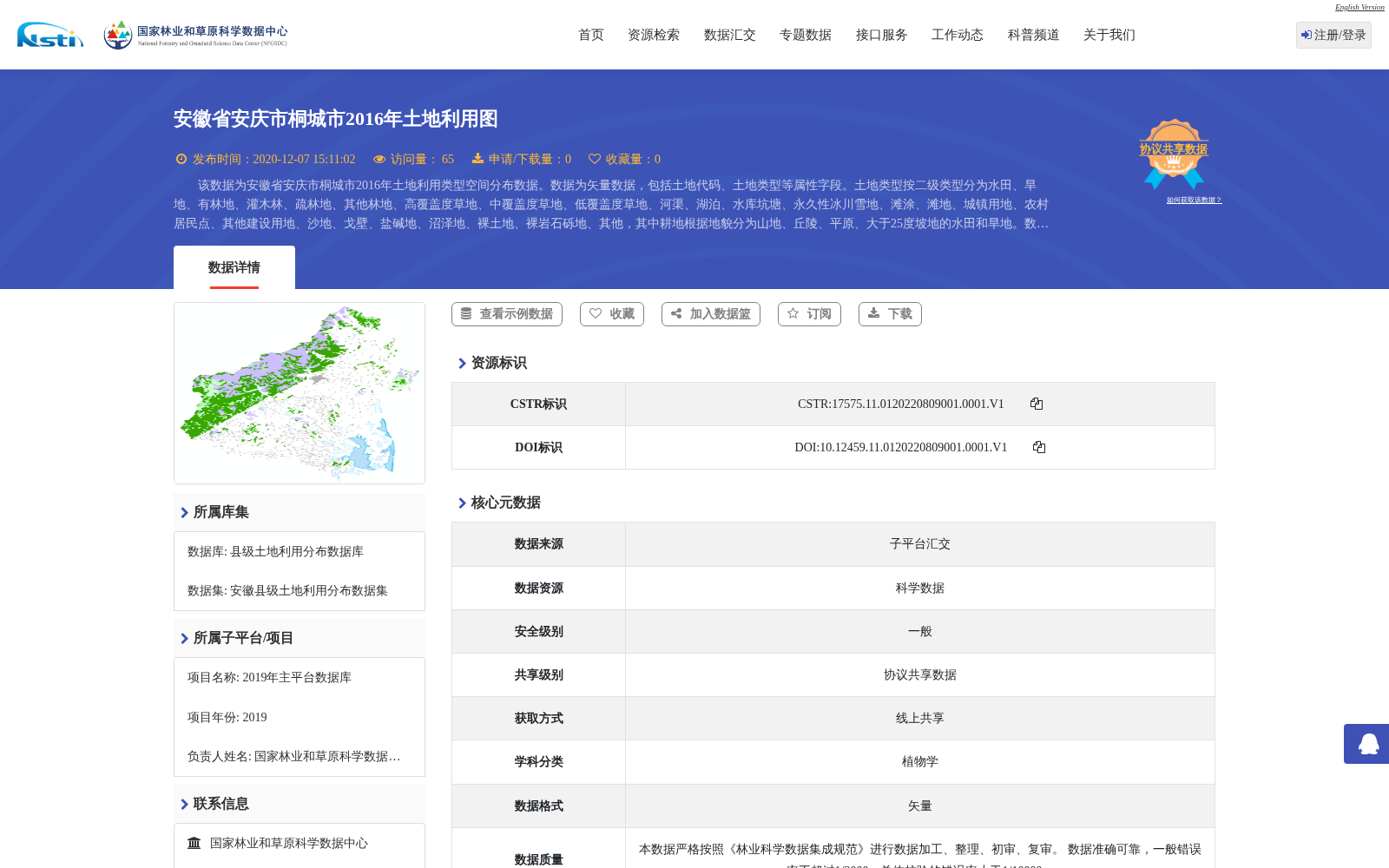
Task: Click the 科学数据 value
Action: 919,588
